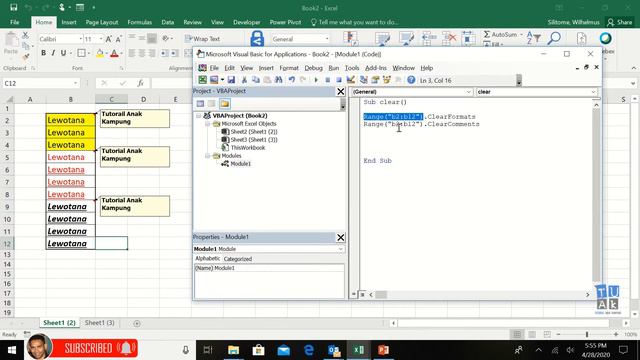Image resolution: width=640 pixels, height=360 pixels.
Task: Click Wrap Text button in Excel ribbon
Action: (x=202, y=39)
